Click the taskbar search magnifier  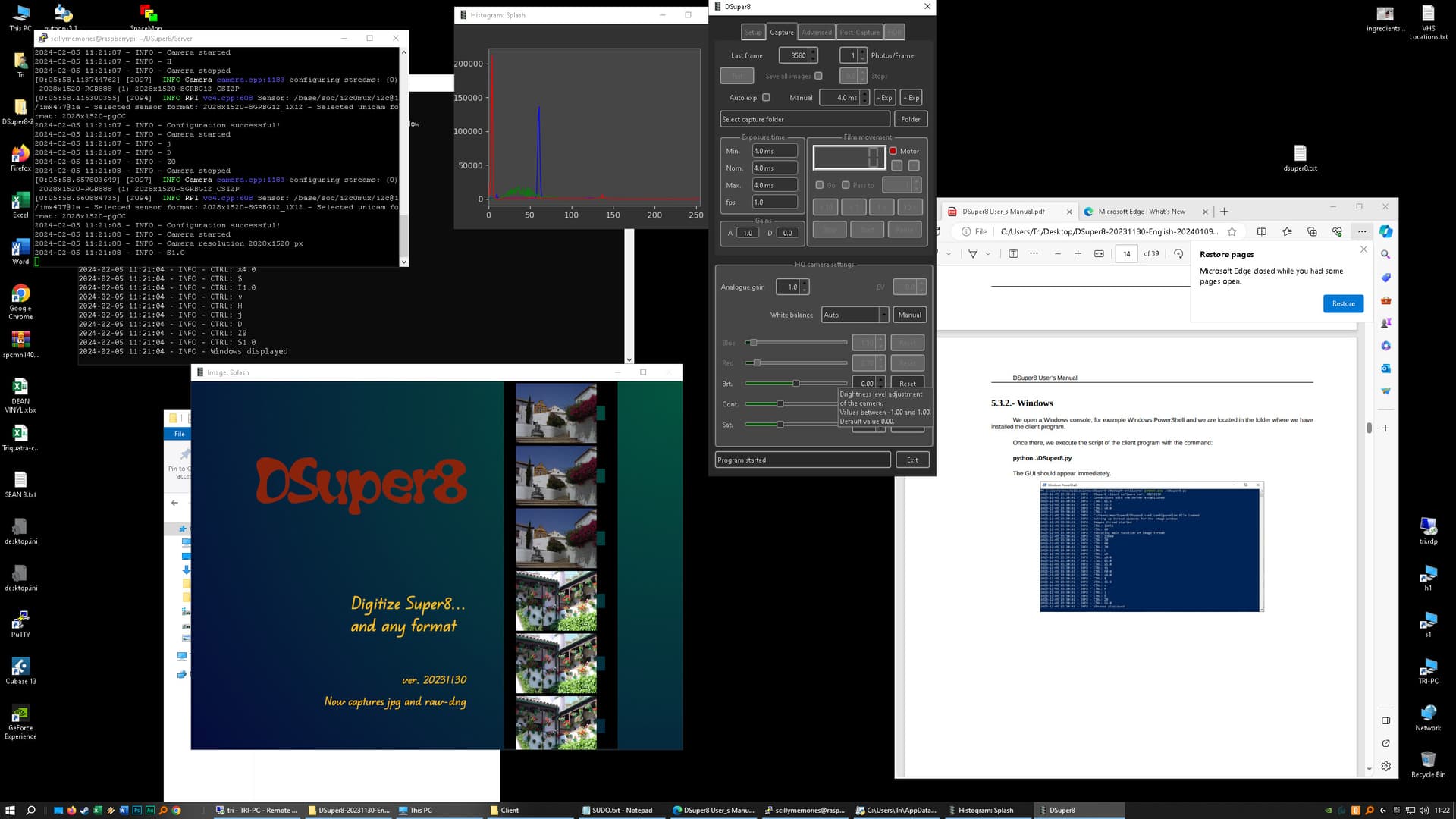tap(31, 810)
